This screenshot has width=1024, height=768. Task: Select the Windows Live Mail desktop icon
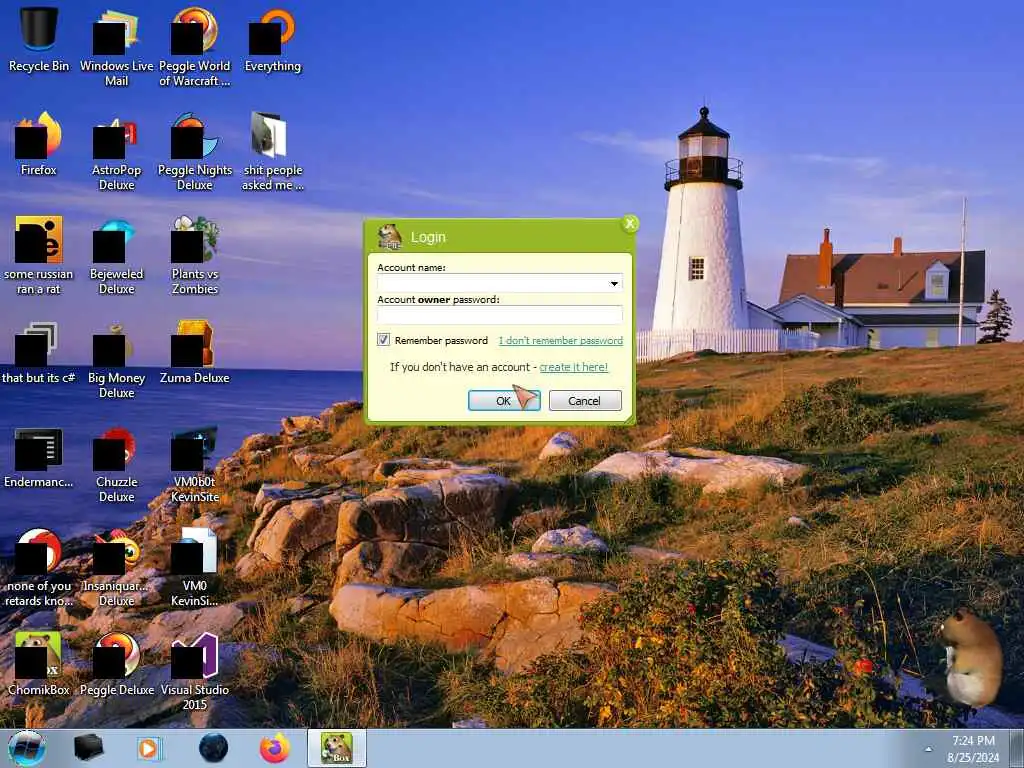116,47
